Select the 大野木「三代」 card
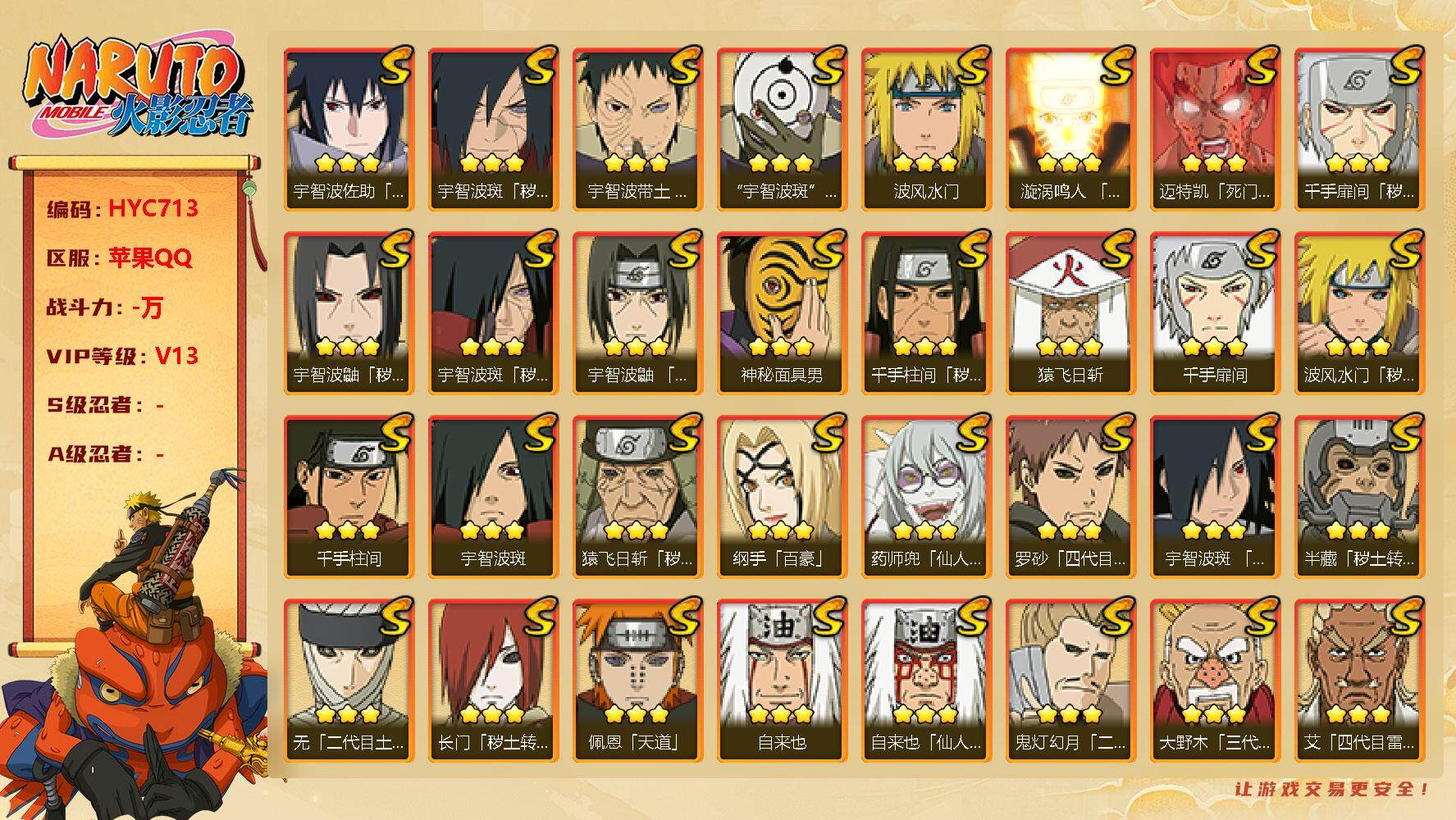Viewport: 1456px width, 820px height. click(1215, 681)
